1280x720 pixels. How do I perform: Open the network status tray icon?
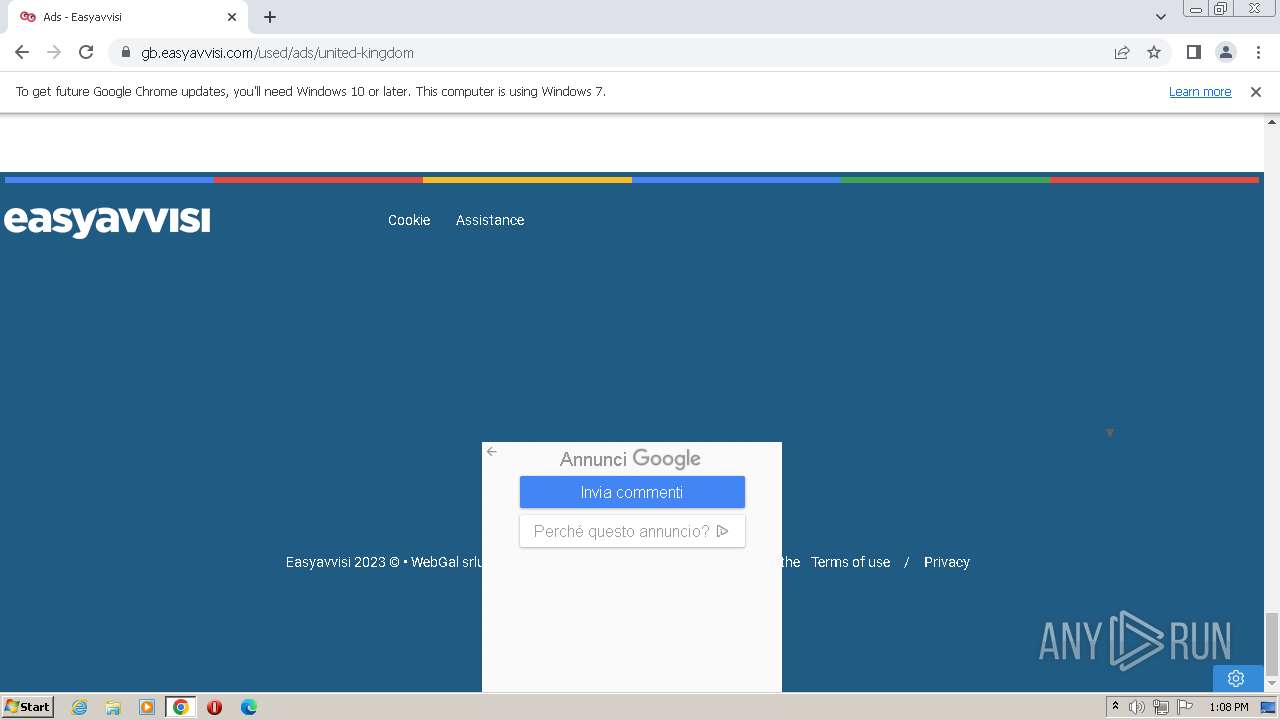pyautogui.click(x=1161, y=707)
